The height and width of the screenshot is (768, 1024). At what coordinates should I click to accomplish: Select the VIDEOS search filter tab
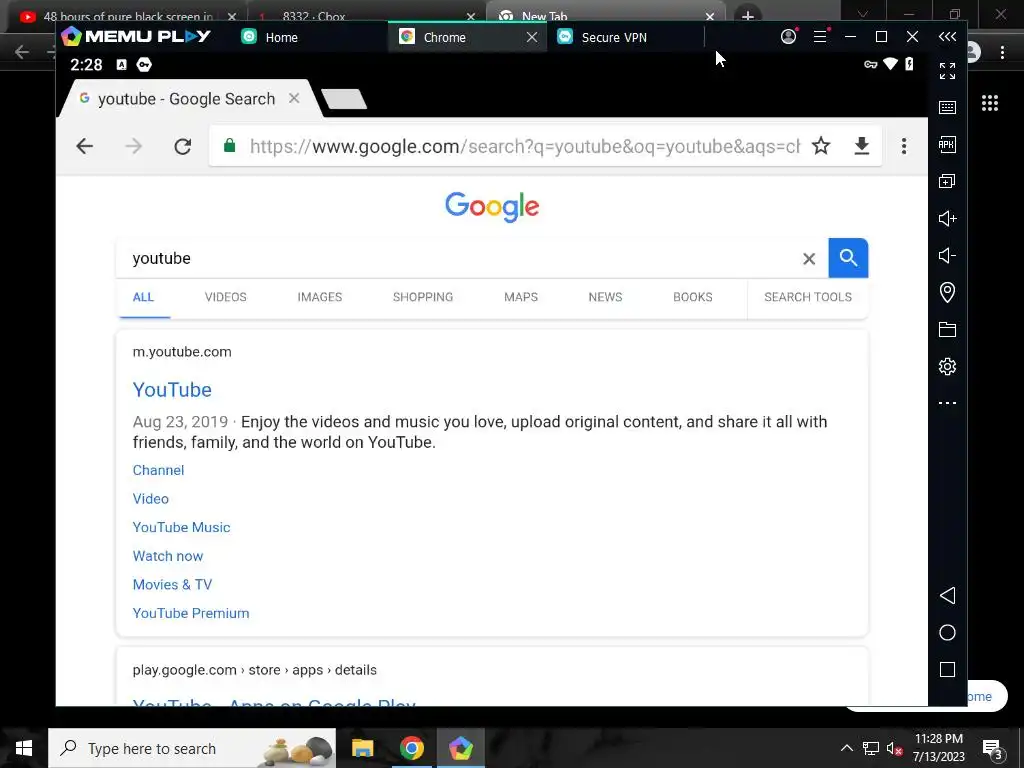pos(226,297)
